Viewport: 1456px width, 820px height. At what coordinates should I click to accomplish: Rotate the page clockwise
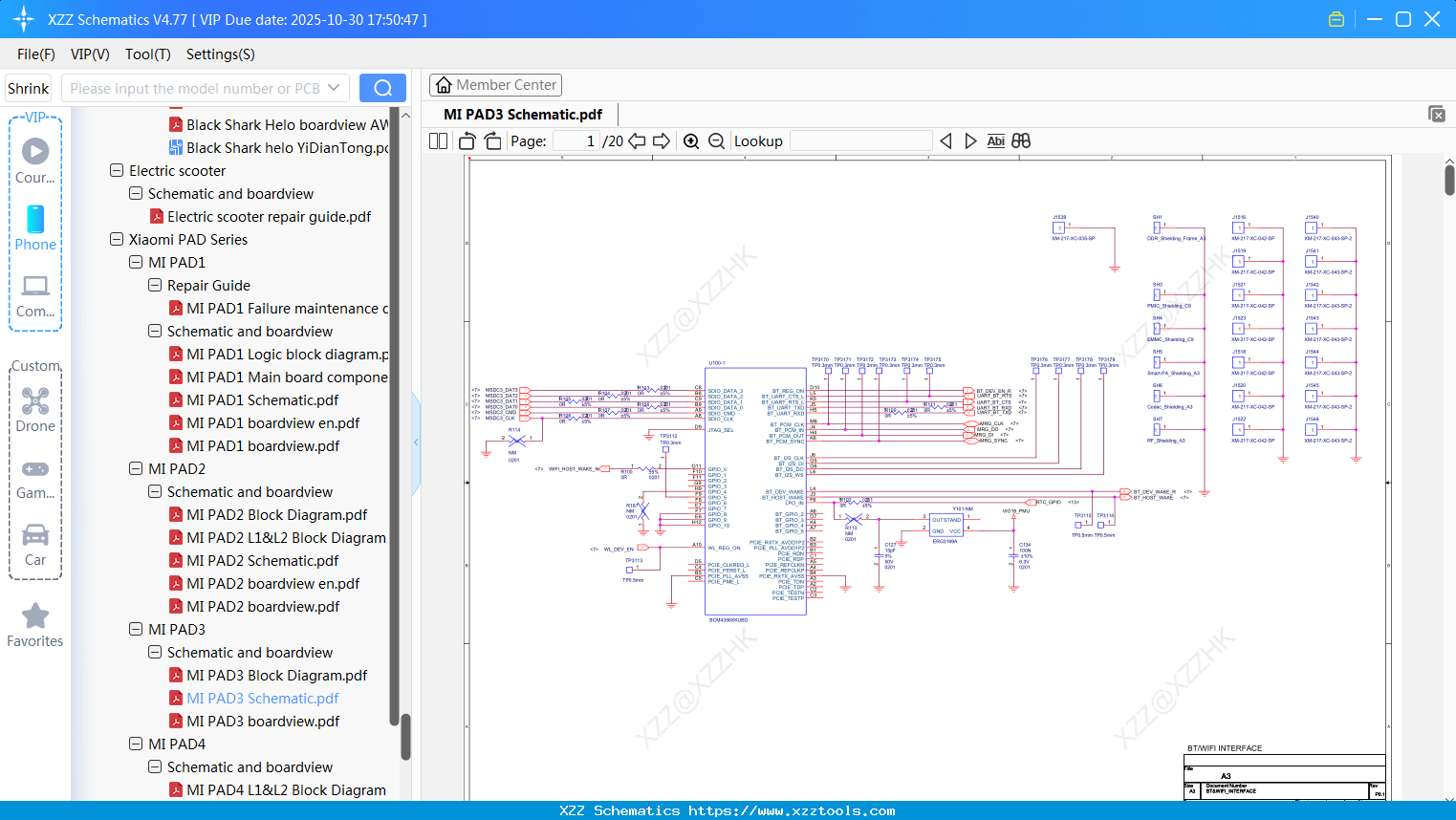click(x=492, y=141)
